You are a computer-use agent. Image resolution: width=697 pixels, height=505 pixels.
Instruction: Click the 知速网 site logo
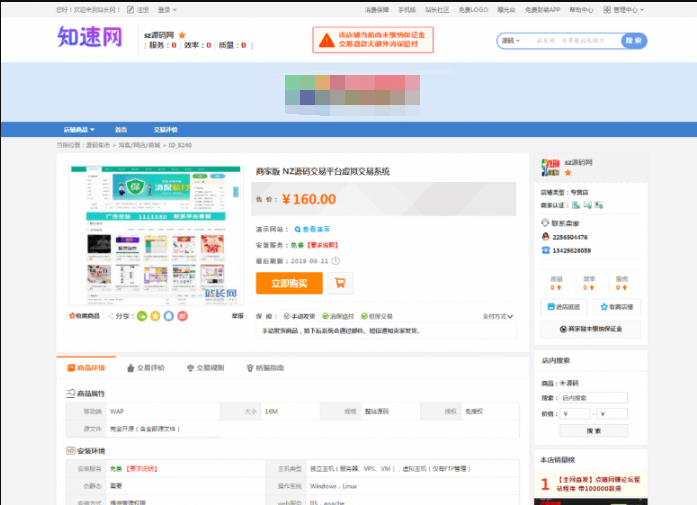[90, 38]
